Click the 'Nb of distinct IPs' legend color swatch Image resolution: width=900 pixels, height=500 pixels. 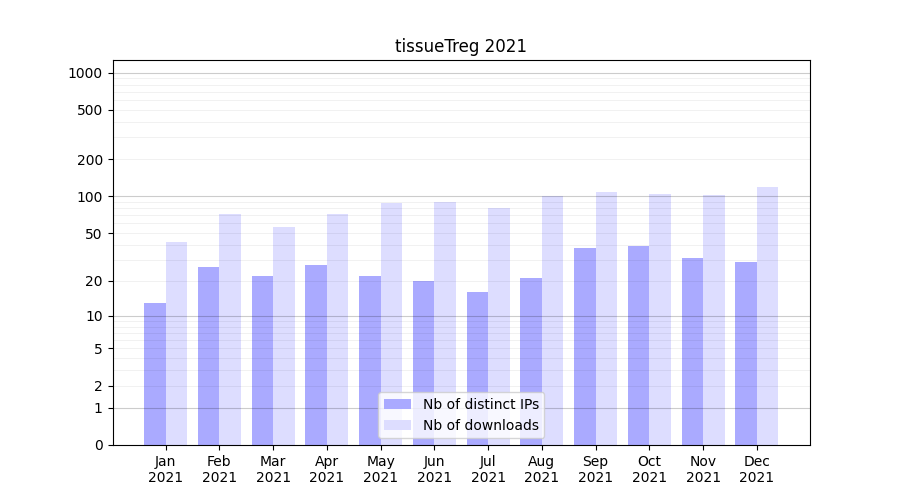pyautogui.click(x=397, y=404)
